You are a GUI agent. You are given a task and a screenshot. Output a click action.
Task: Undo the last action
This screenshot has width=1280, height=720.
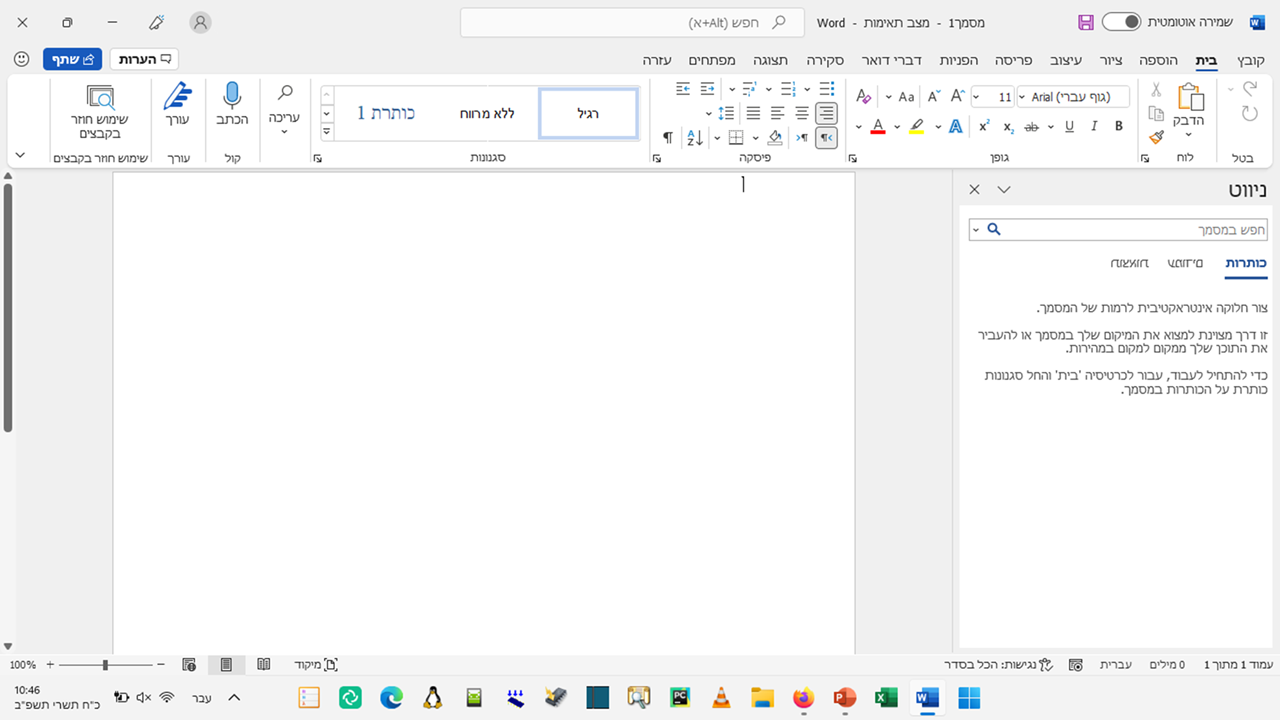[x=1249, y=88]
